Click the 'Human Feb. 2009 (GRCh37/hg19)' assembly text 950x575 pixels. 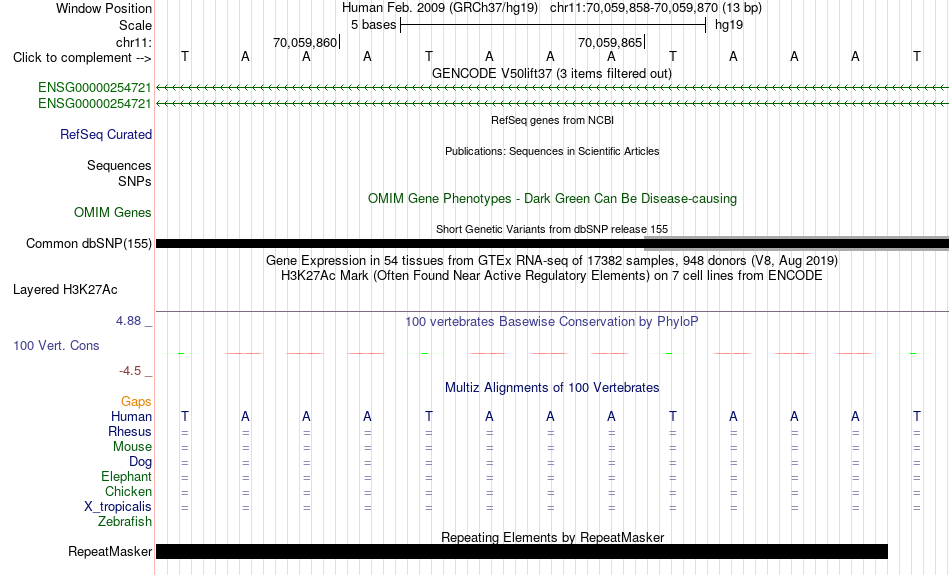pos(440,8)
